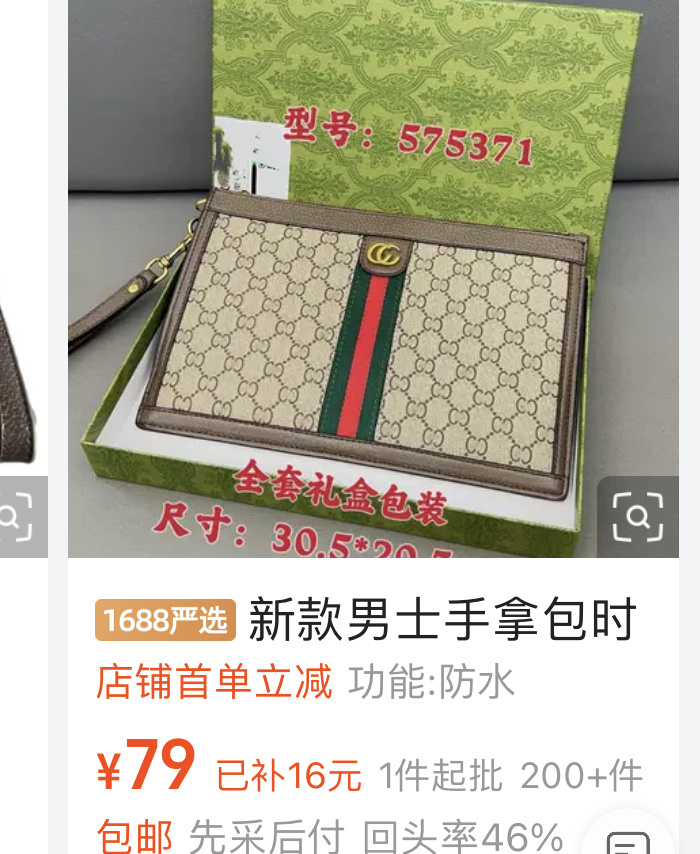Tap the 包邮 free-shipping tag
The height and width of the screenshot is (854, 700).
[135, 836]
